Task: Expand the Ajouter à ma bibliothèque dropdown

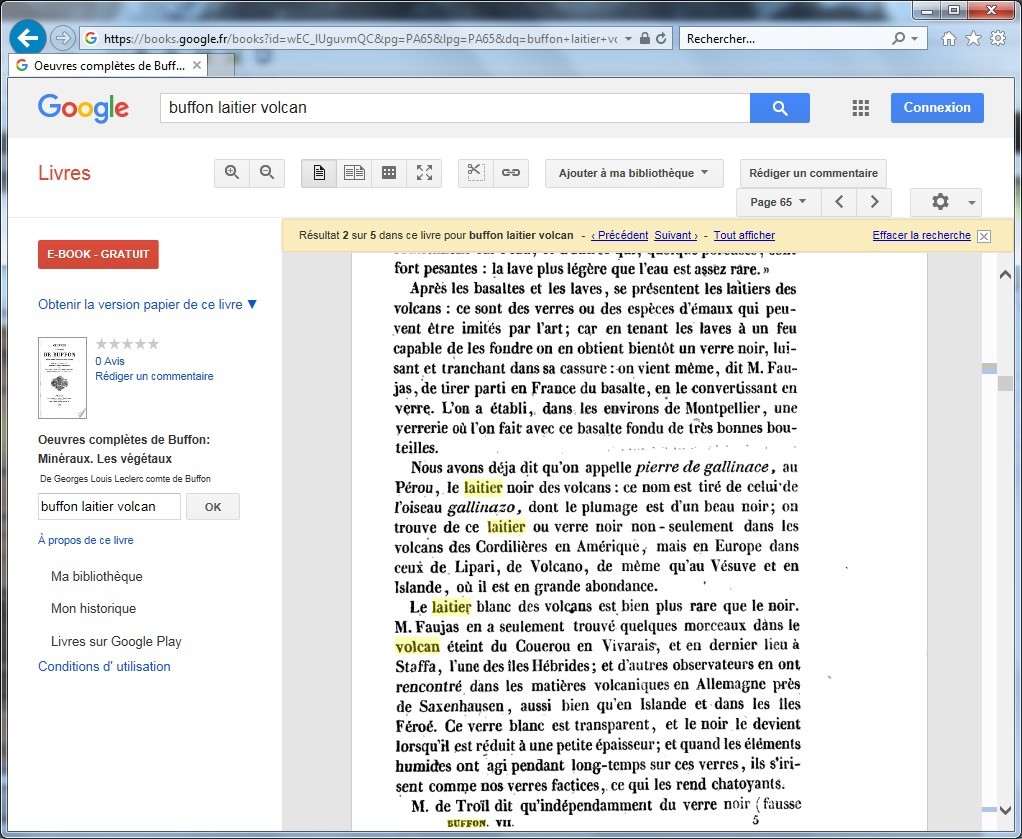Action: pyautogui.click(x=634, y=173)
